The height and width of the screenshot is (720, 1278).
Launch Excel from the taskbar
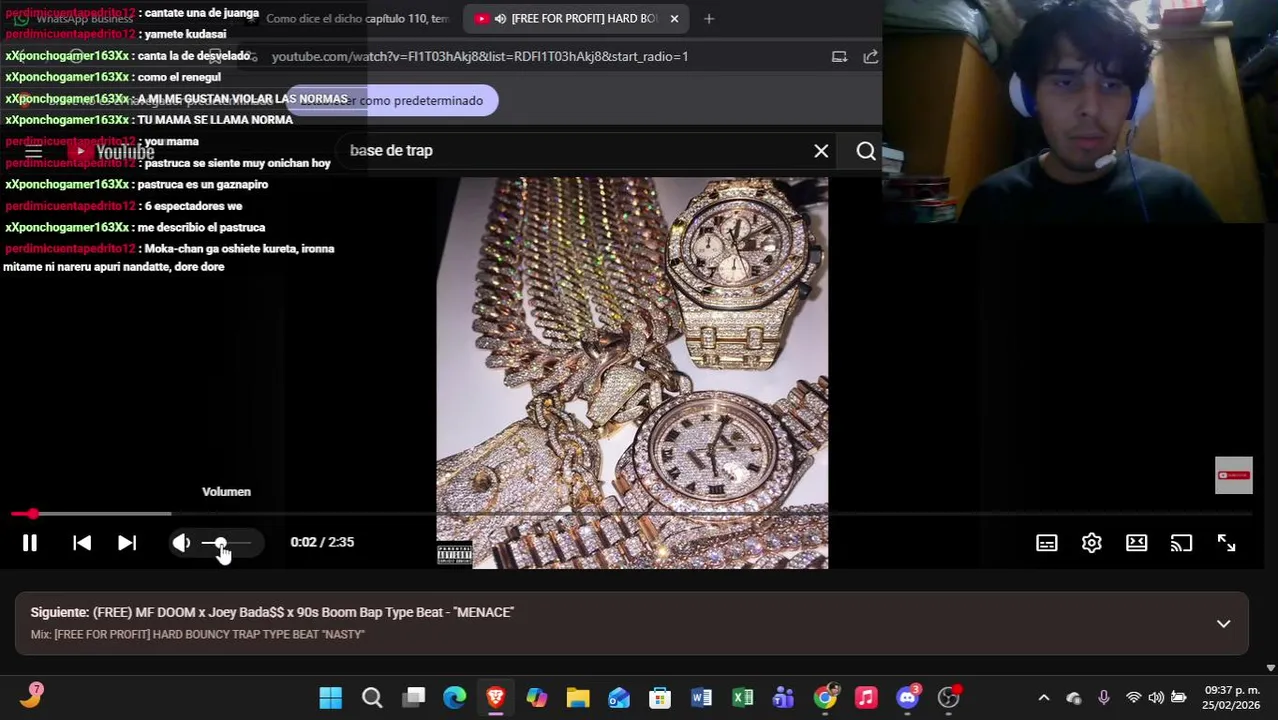pyautogui.click(x=742, y=698)
